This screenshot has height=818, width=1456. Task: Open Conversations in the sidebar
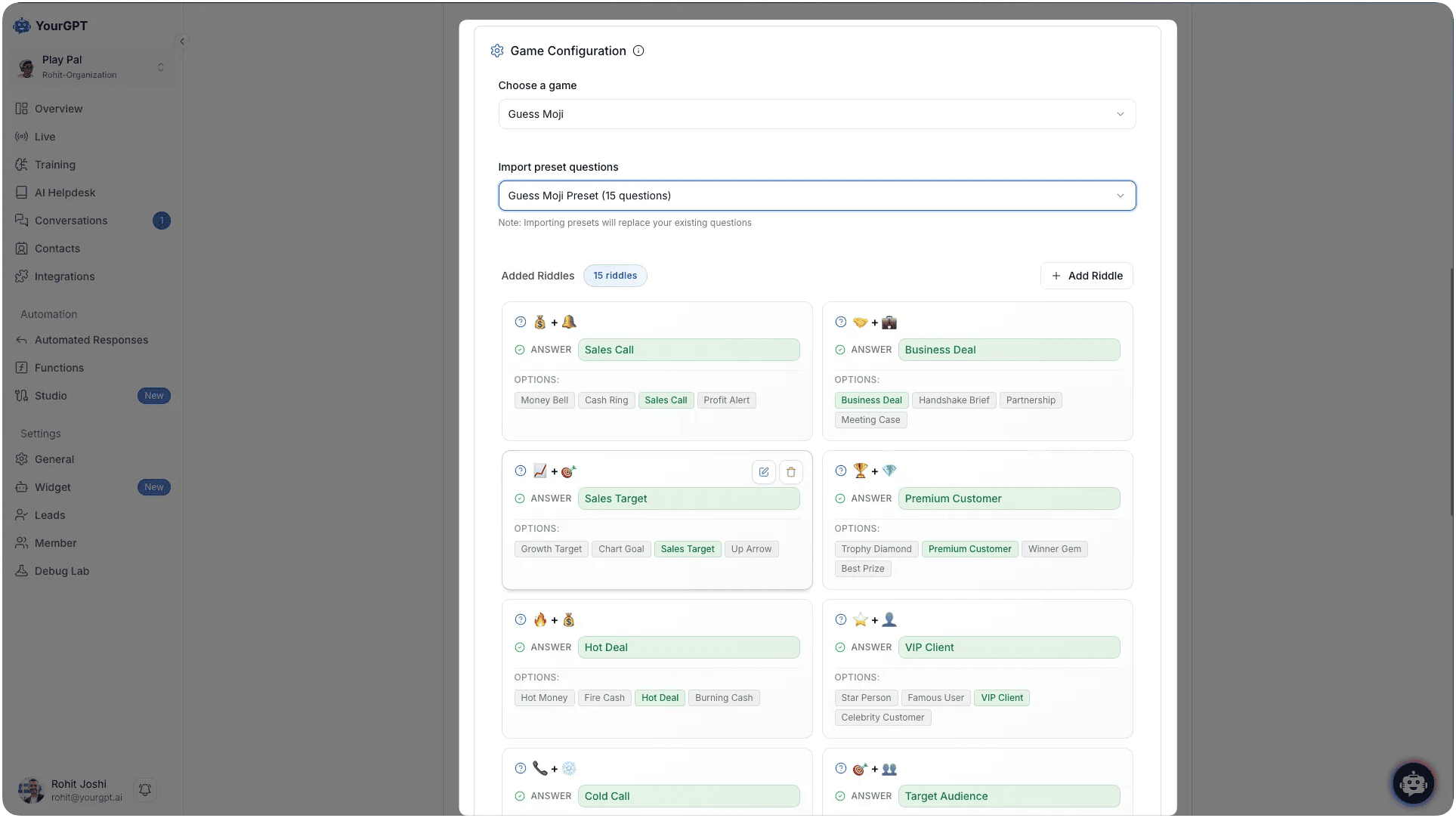pyautogui.click(x=71, y=221)
